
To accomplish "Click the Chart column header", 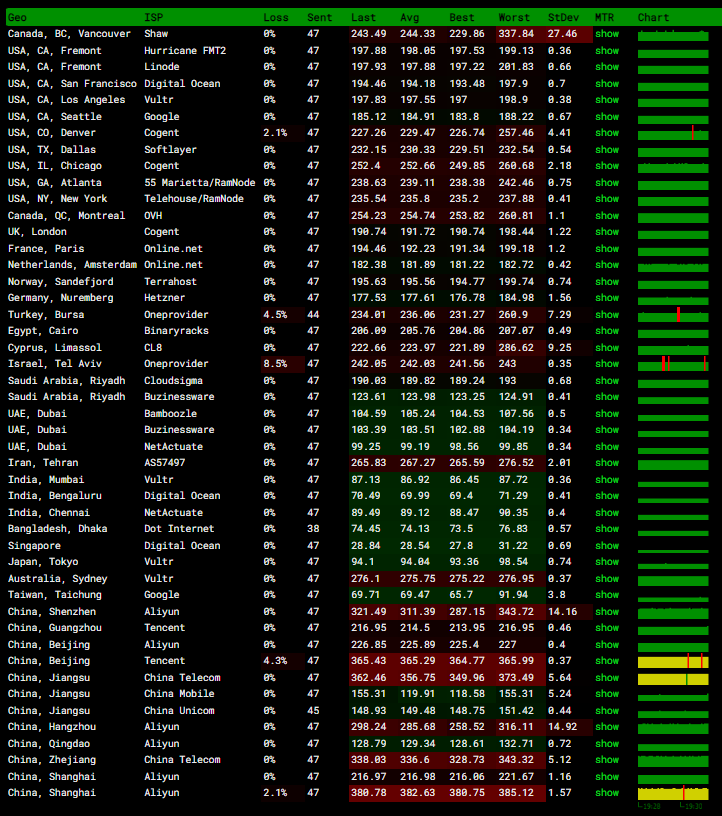I will pos(653,18).
